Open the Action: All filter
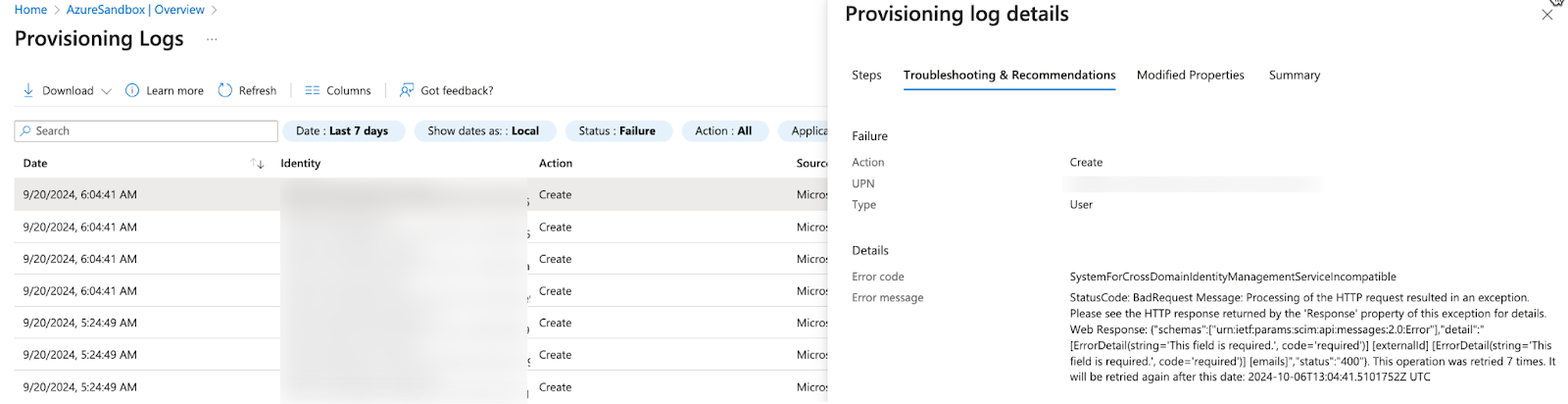The image size is (1568, 404). pos(723,130)
